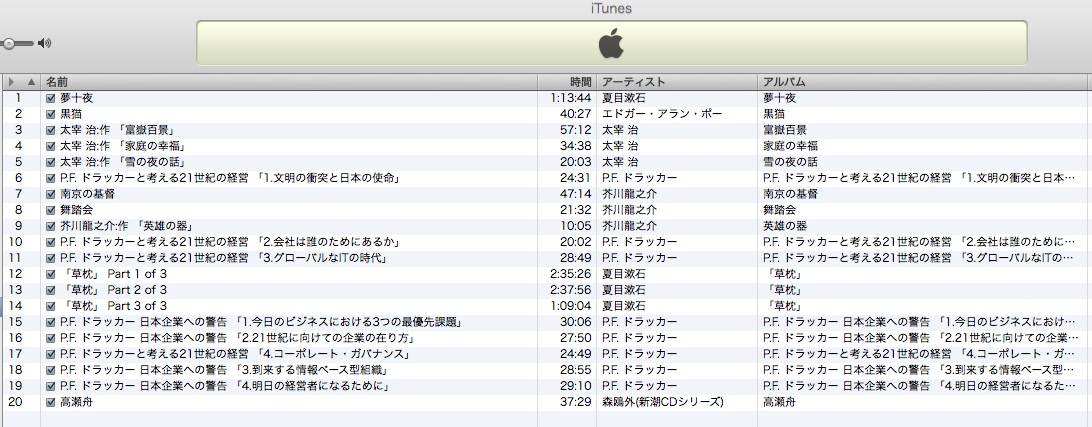This screenshot has height=427, width=1092.
Task: Select track name 黒猫
Action: pyautogui.click(x=71, y=114)
